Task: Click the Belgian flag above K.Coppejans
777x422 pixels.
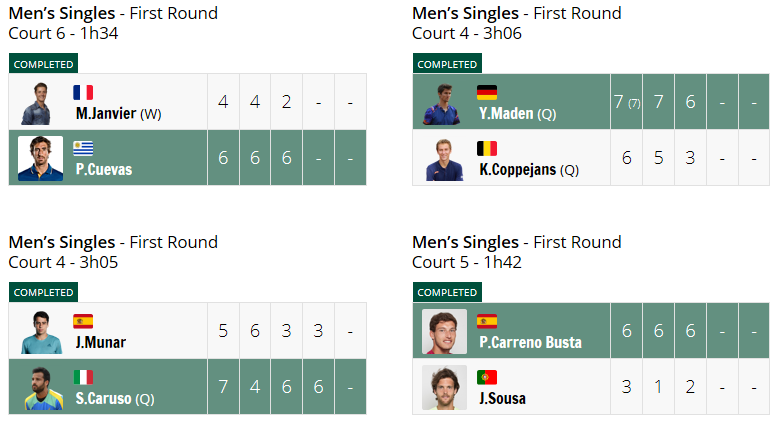Action: 487,149
